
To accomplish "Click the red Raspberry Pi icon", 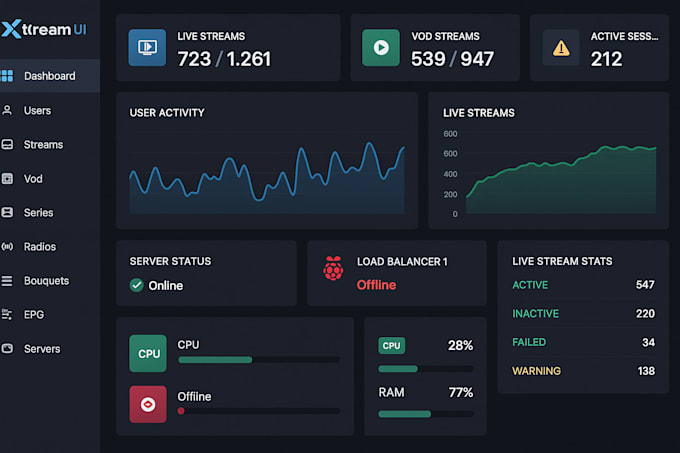I will coord(333,268).
